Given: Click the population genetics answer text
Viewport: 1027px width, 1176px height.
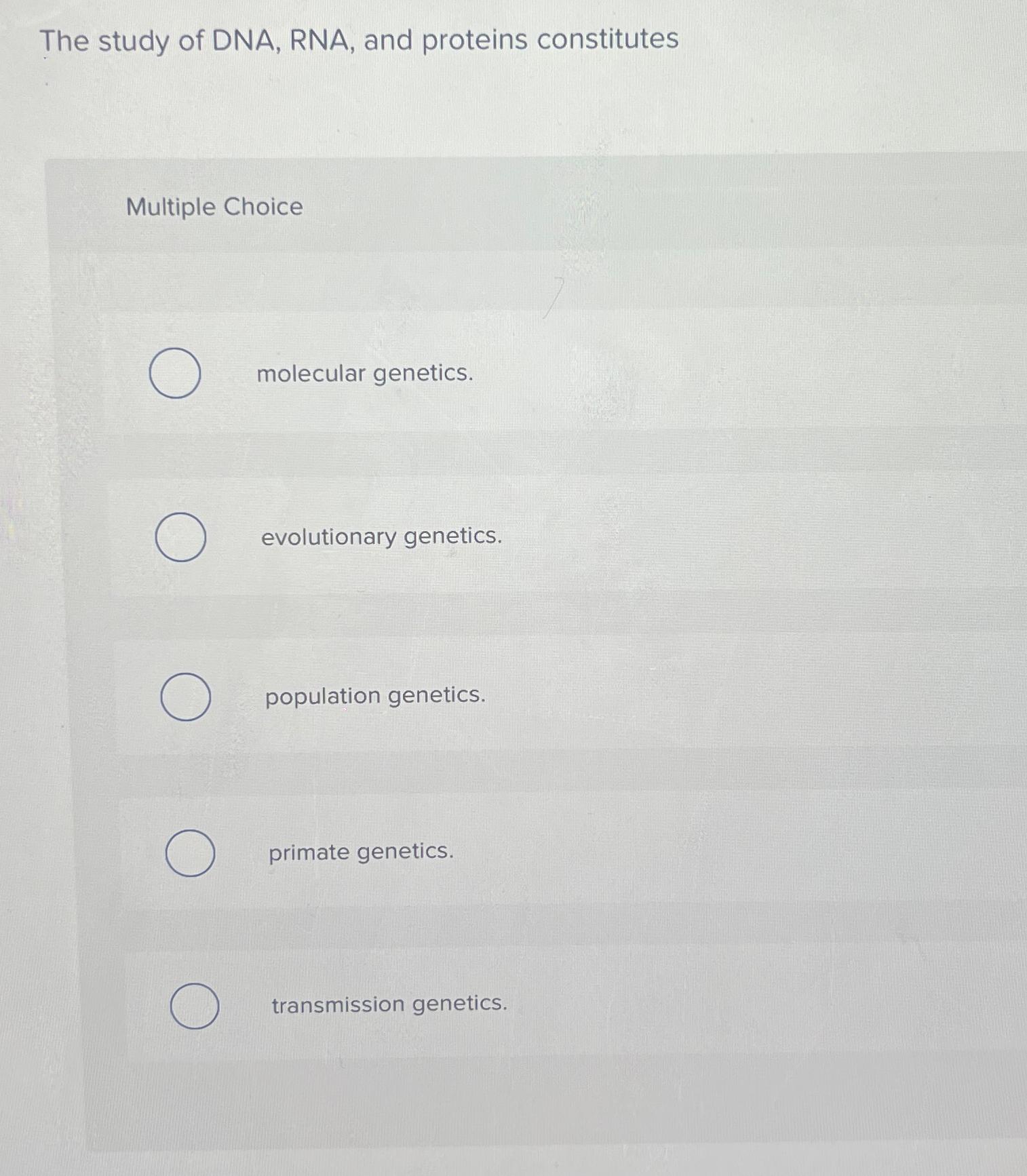Looking at the screenshot, I should click(x=375, y=698).
